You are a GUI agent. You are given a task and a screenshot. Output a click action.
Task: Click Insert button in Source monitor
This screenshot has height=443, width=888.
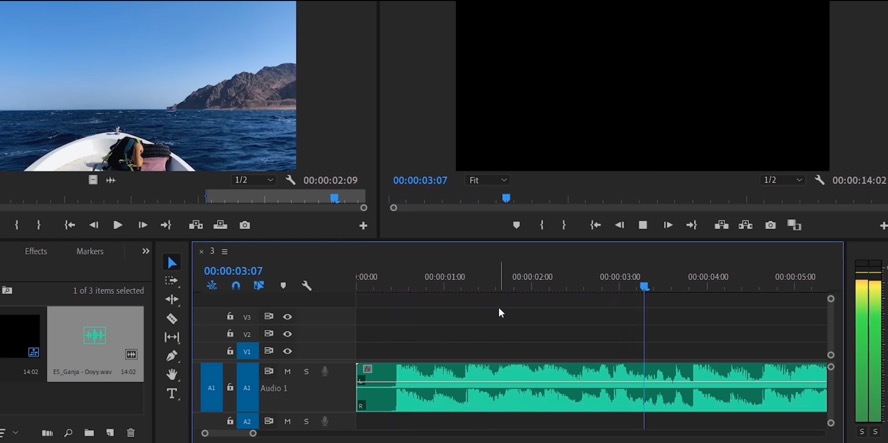click(x=196, y=225)
